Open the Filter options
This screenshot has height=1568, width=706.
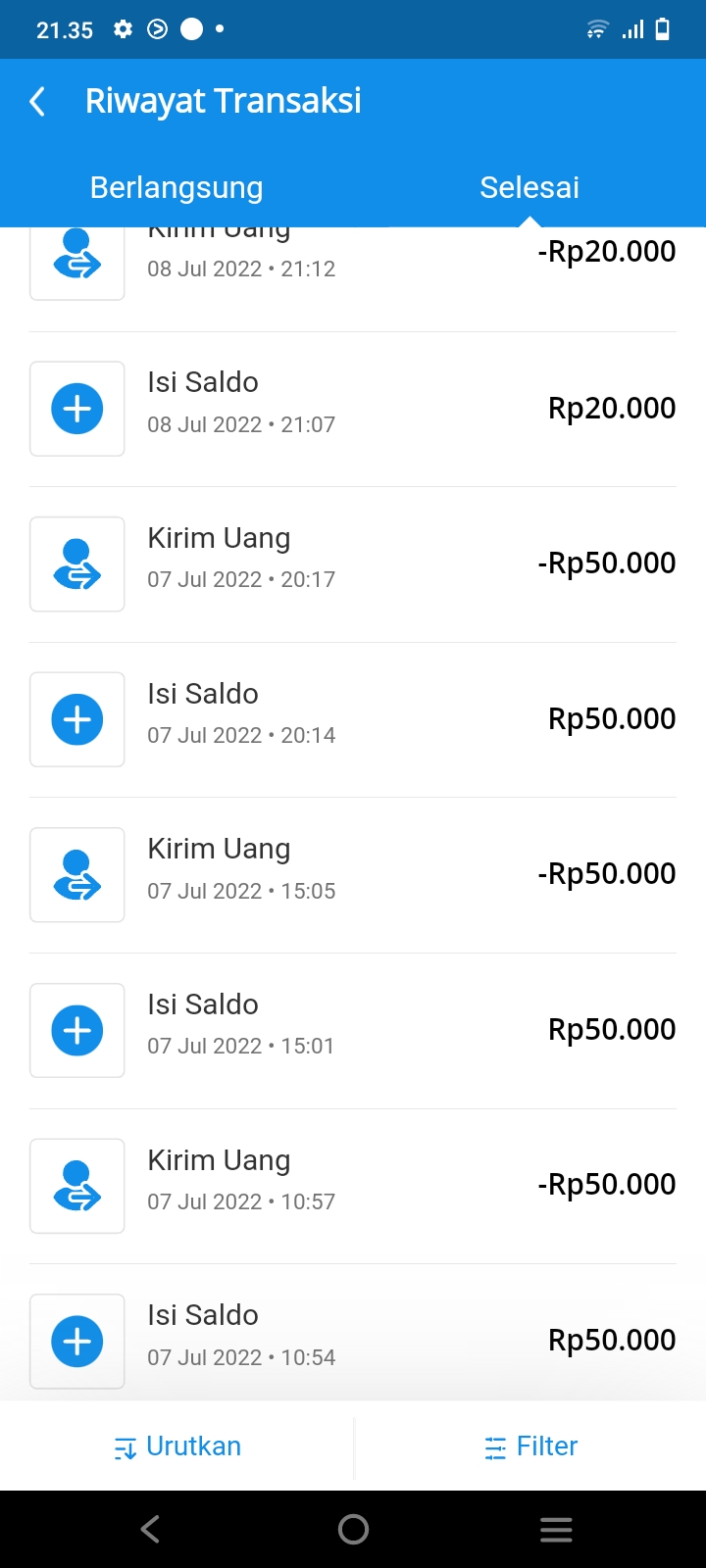pyautogui.click(x=530, y=1446)
